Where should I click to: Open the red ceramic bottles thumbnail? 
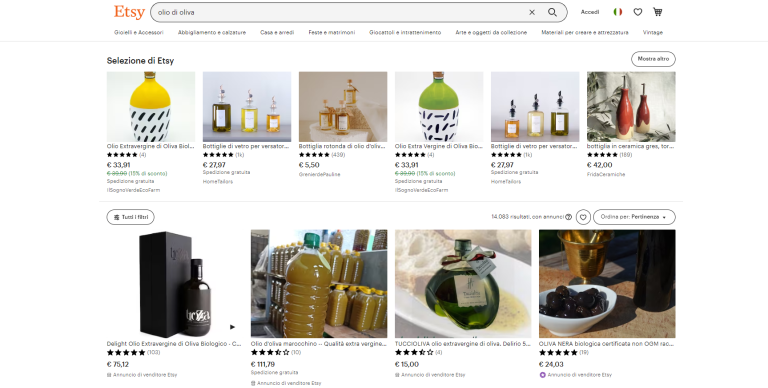(x=631, y=107)
